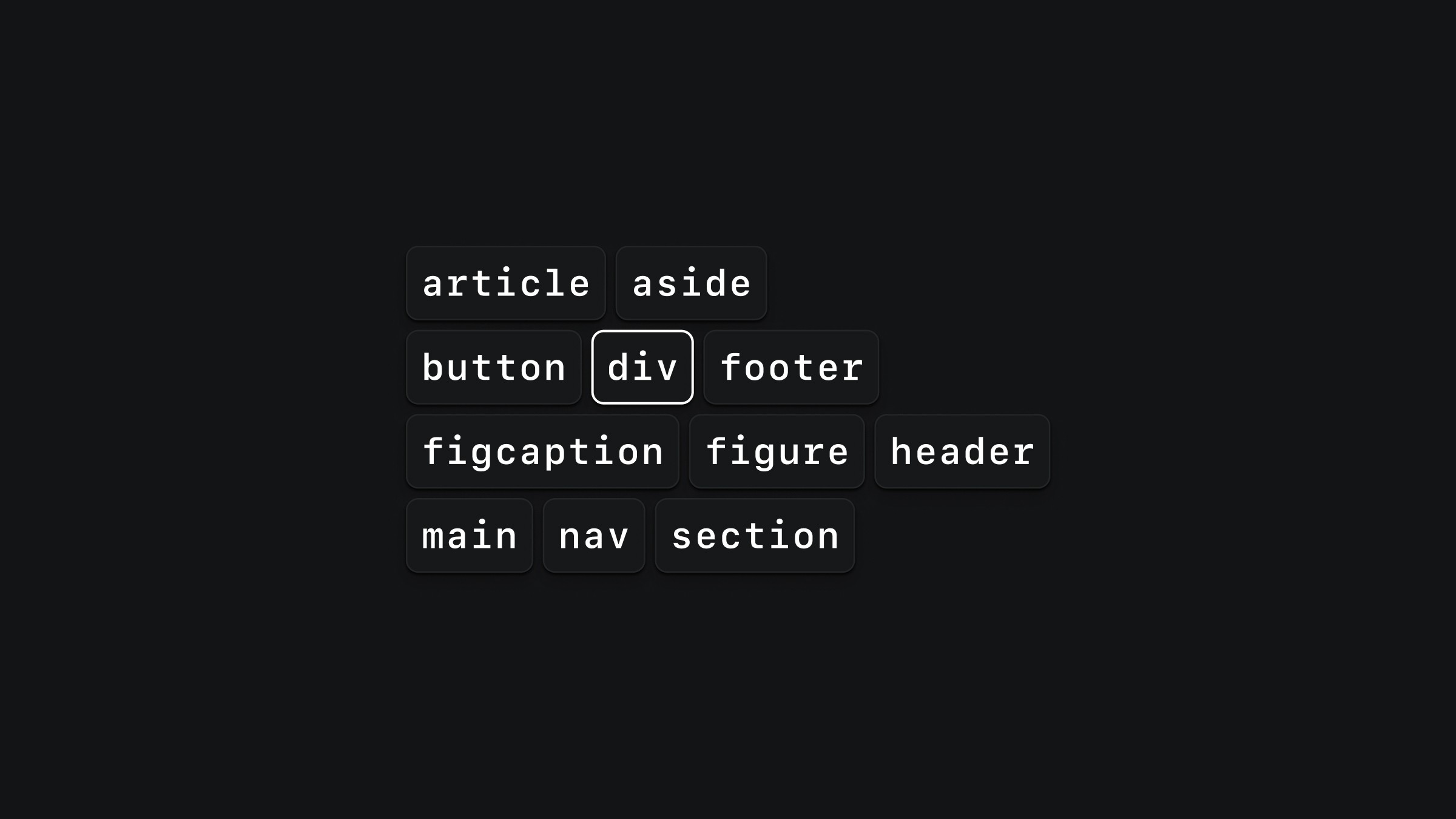This screenshot has width=1456, height=819.
Task: Select the aside HTML element tag
Action: point(692,283)
